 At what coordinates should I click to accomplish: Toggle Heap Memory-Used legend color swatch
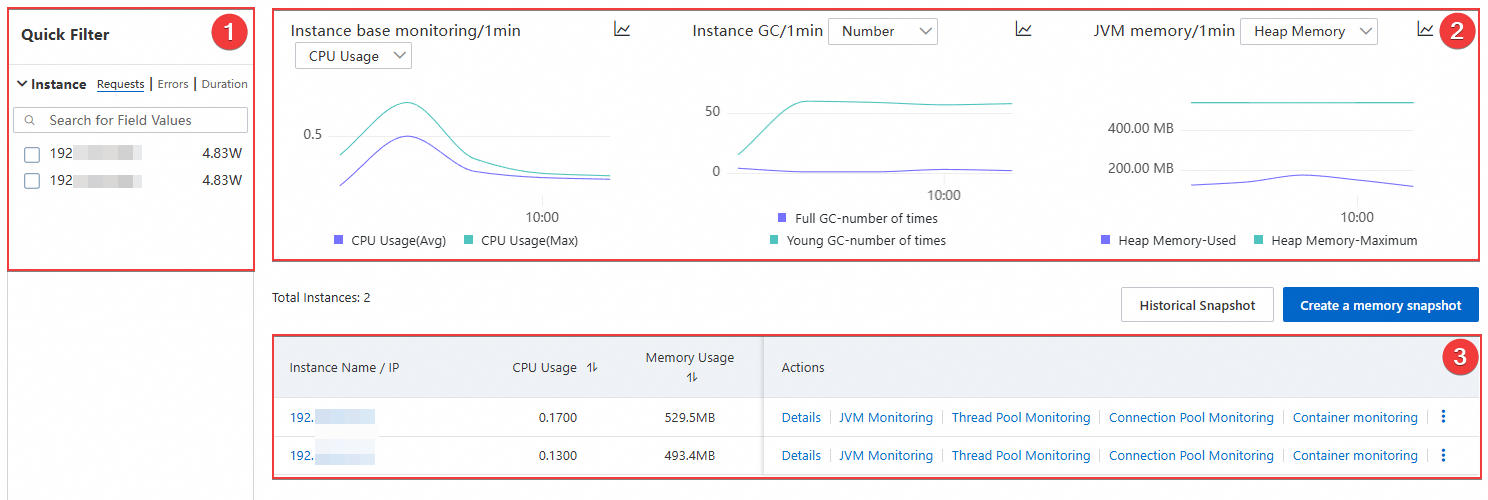point(1105,240)
